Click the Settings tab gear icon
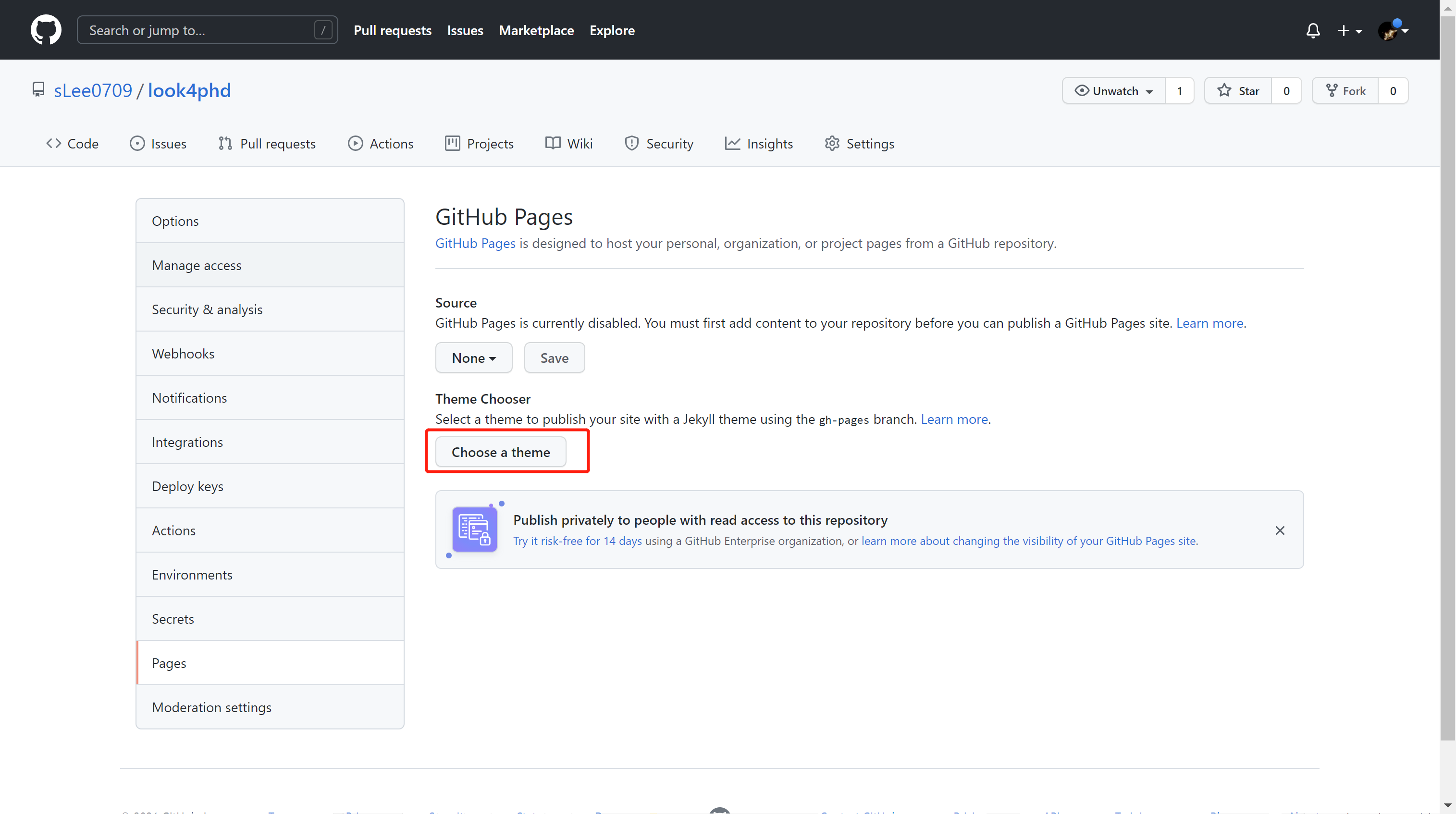Screen dimensions: 1456x814 [x=832, y=144]
